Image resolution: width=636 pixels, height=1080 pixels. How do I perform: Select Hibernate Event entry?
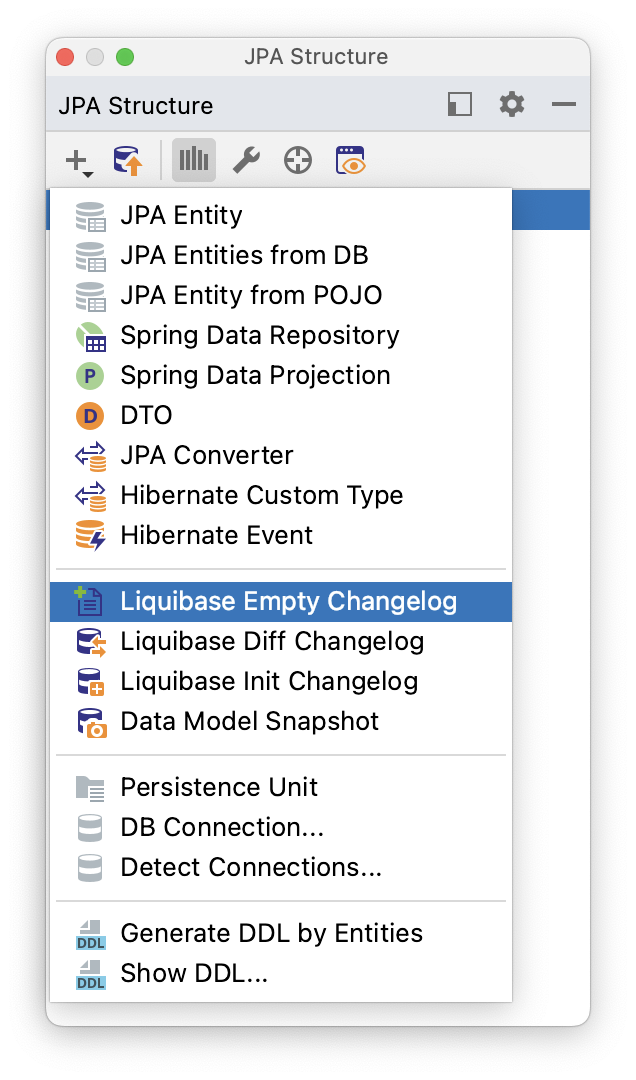click(x=281, y=535)
